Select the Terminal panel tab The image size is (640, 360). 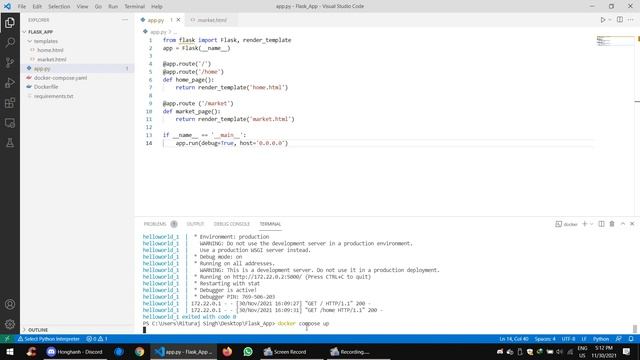click(x=270, y=224)
